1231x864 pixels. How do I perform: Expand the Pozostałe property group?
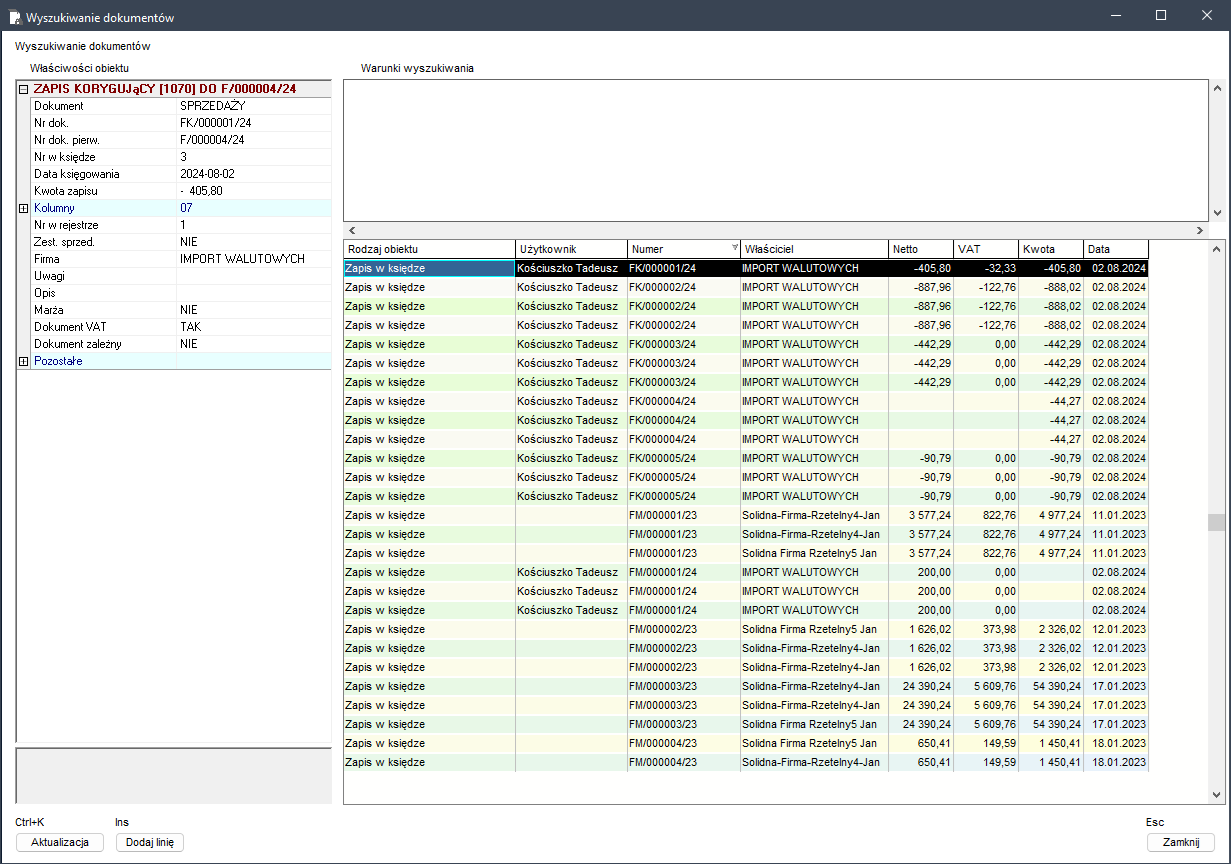tap(24, 361)
